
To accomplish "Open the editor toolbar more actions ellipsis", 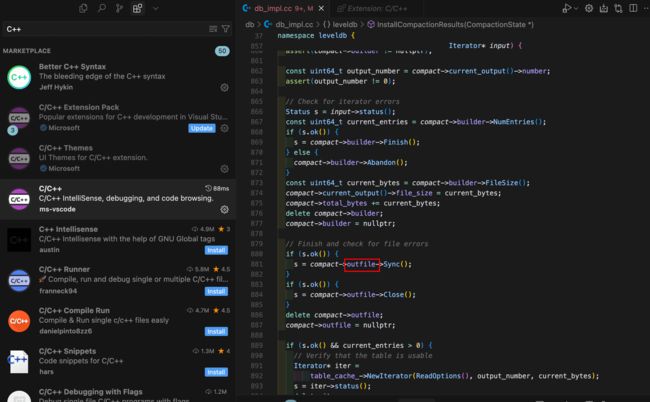I will pyautogui.click(x=647, y=8).
